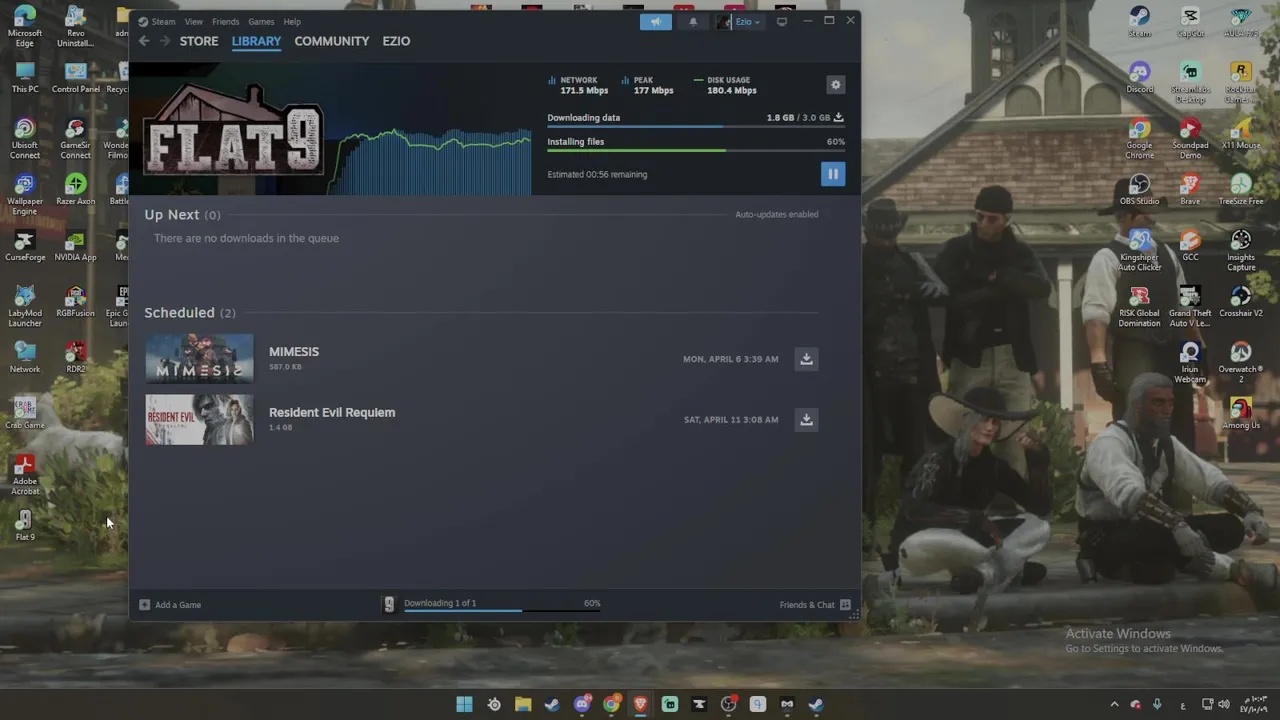The width and height of the screenshot is (1280, 720).
Task: Select Google Chrome desktop icon
Action: point(1139,138)
